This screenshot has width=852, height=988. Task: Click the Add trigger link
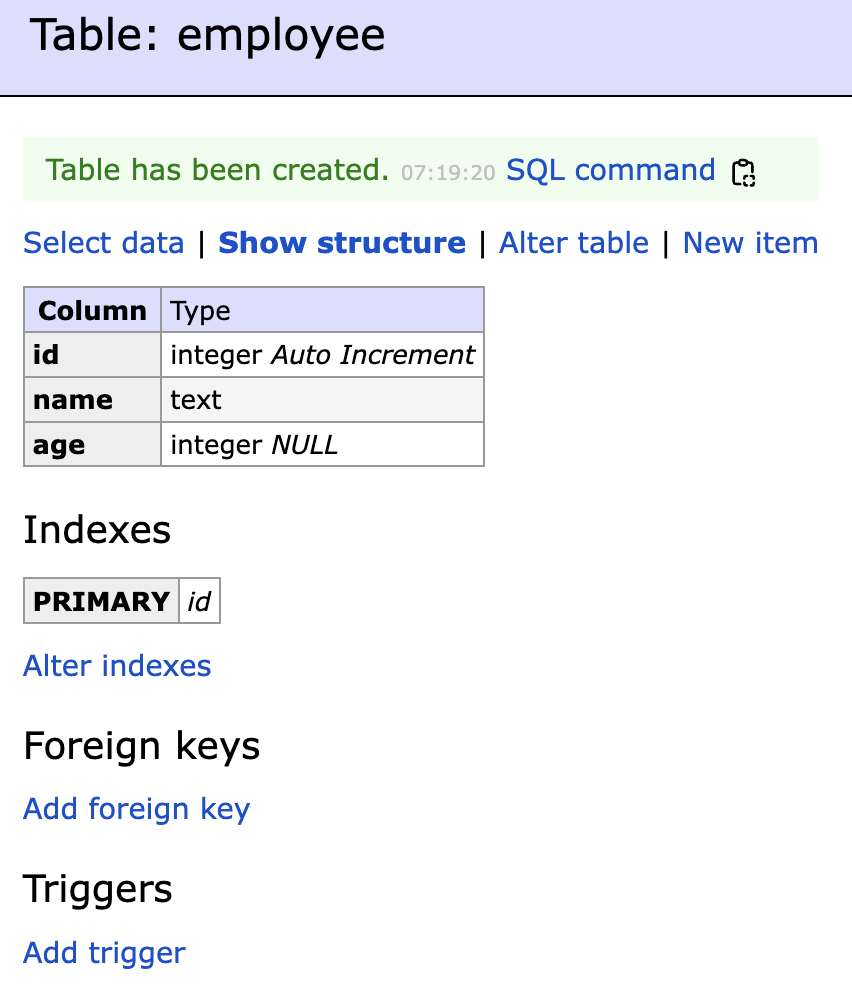104,953
